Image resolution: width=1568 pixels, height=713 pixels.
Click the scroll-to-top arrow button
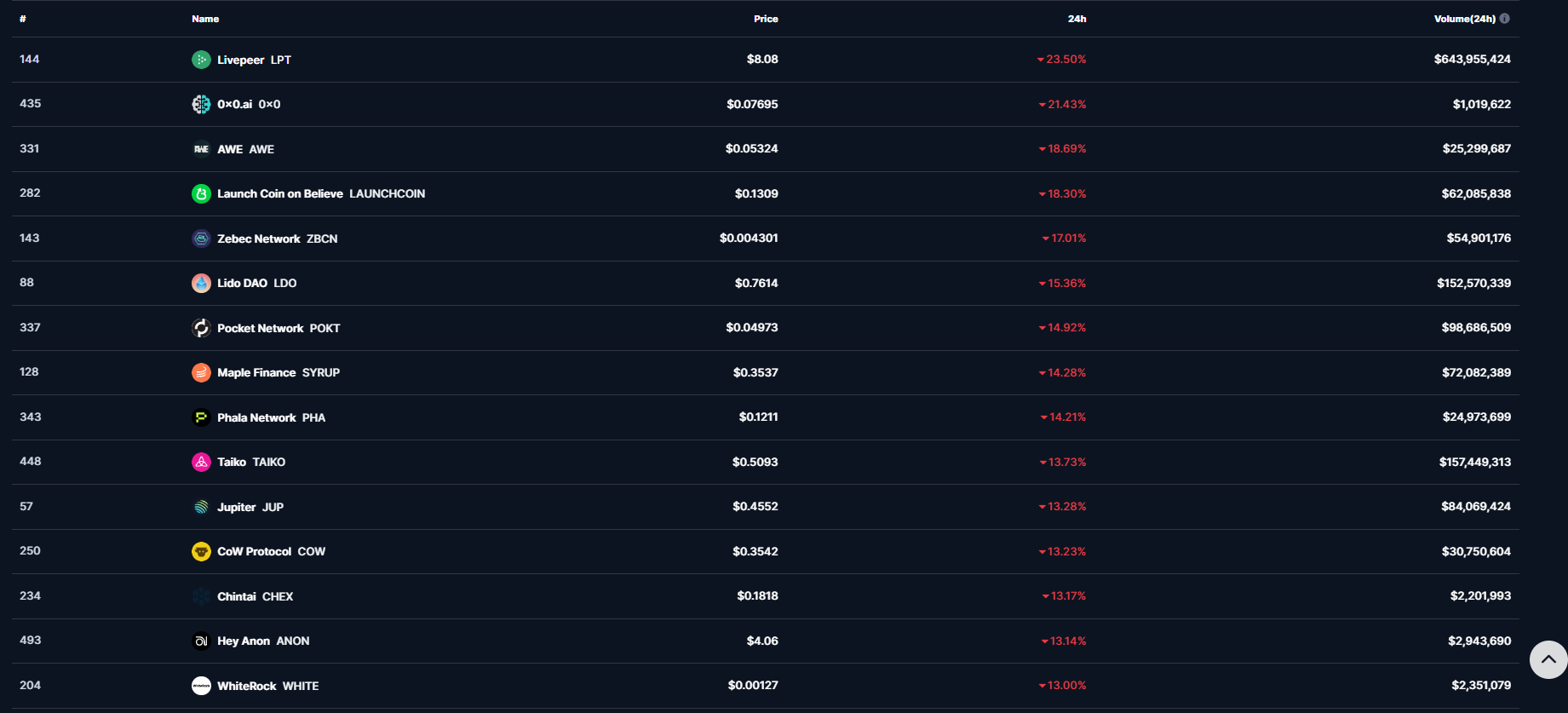[x=1548, y=659]
